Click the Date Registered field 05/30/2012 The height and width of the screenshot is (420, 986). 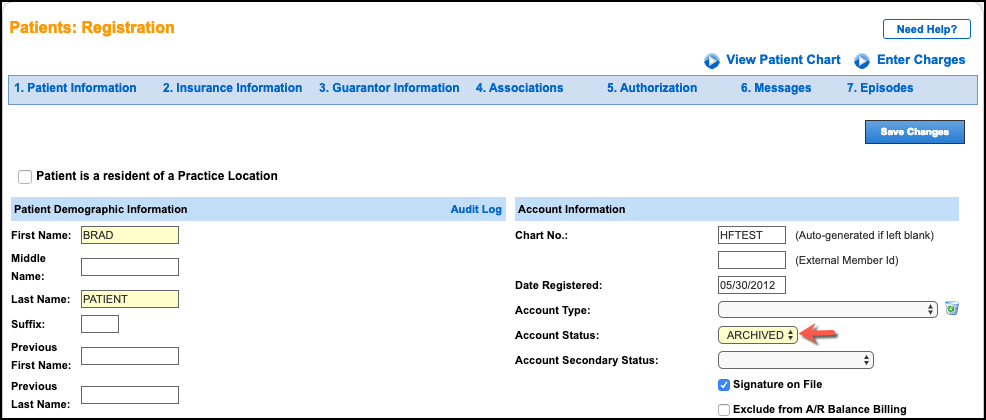point(751,285)
